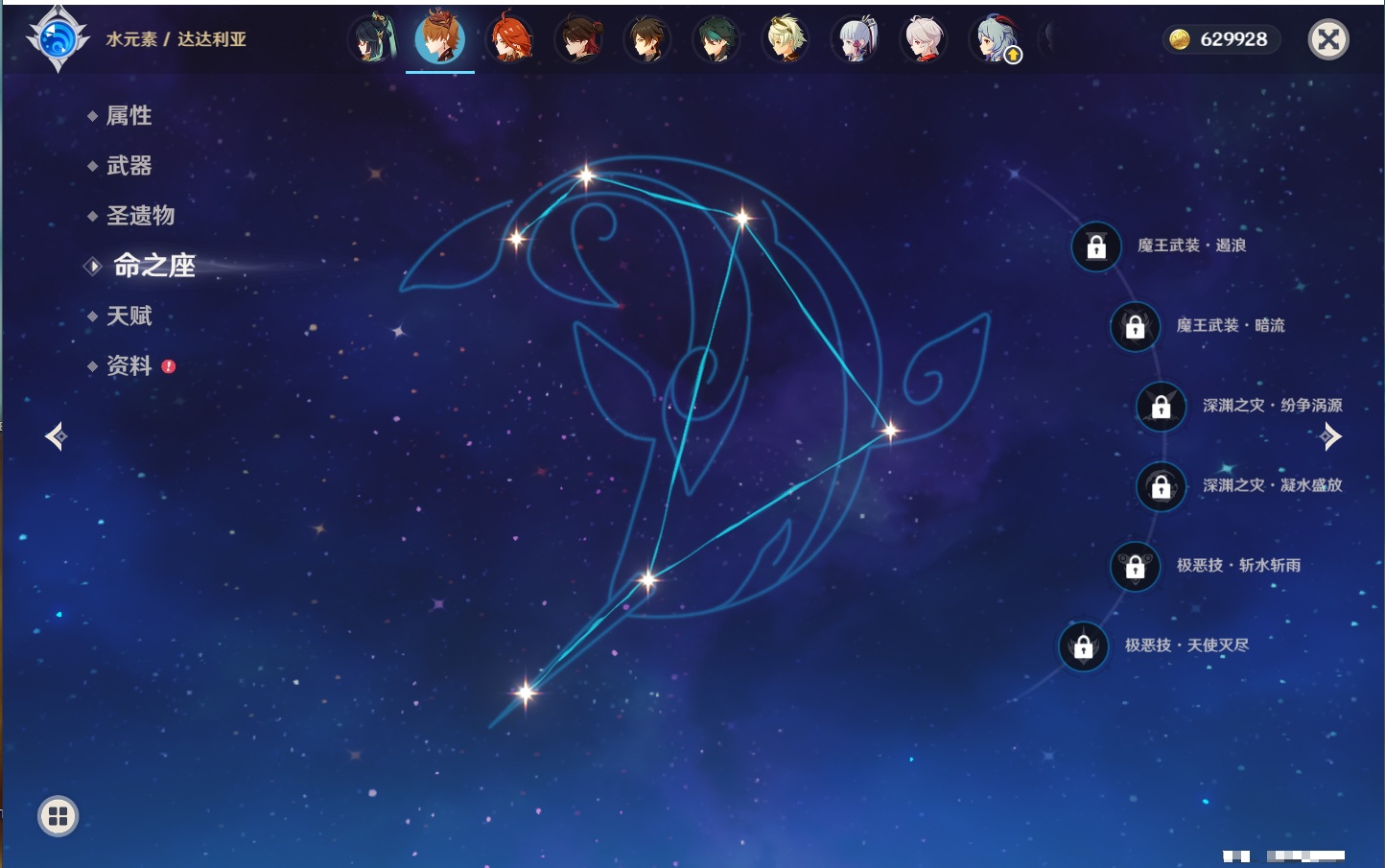Image resolution: width=1385 pixels, height=868 pixels.
Task: Go to the 圣遗物 artifacts page
Action: point(140,216)
